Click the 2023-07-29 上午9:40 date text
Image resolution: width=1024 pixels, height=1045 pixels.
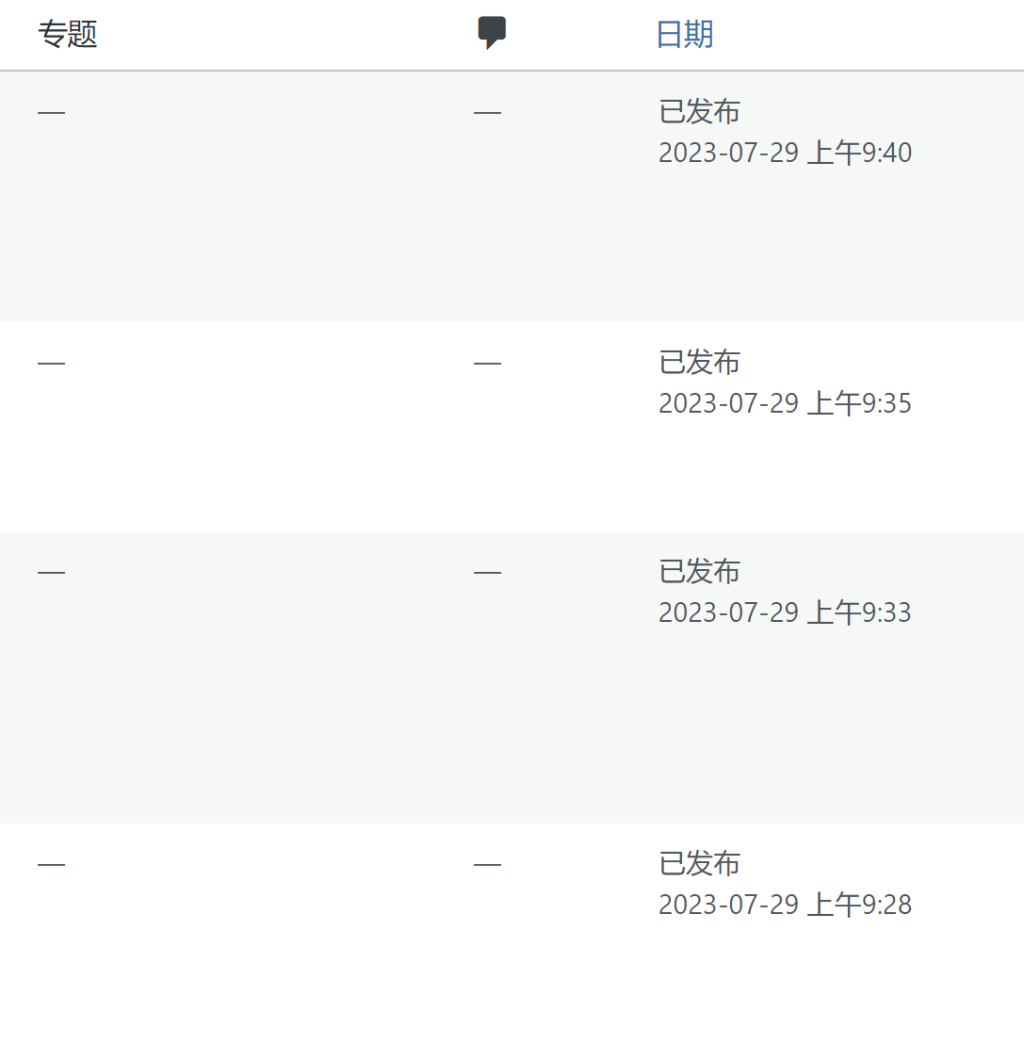coord(785,153)
